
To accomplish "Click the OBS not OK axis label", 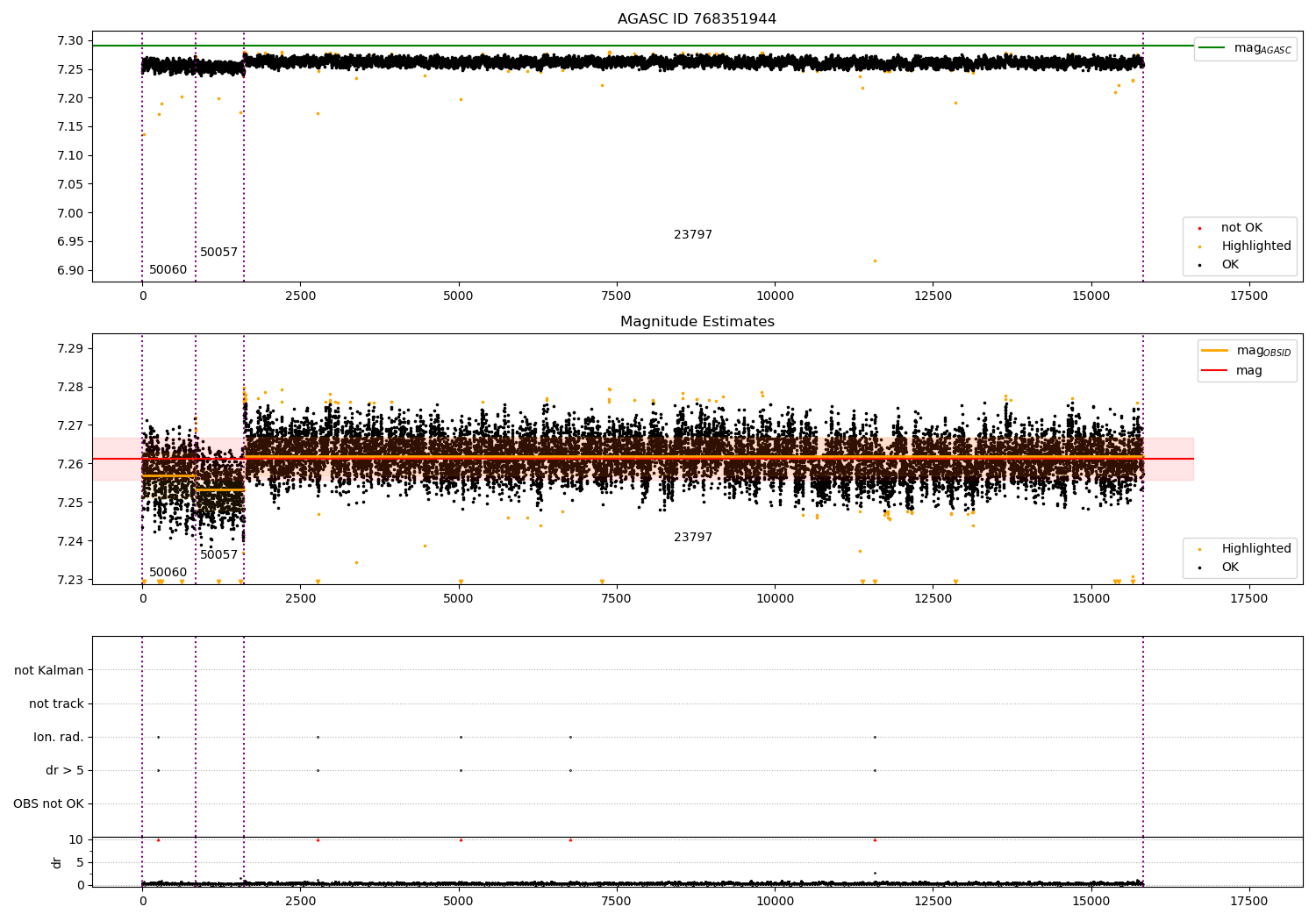I will pos(48,803).
